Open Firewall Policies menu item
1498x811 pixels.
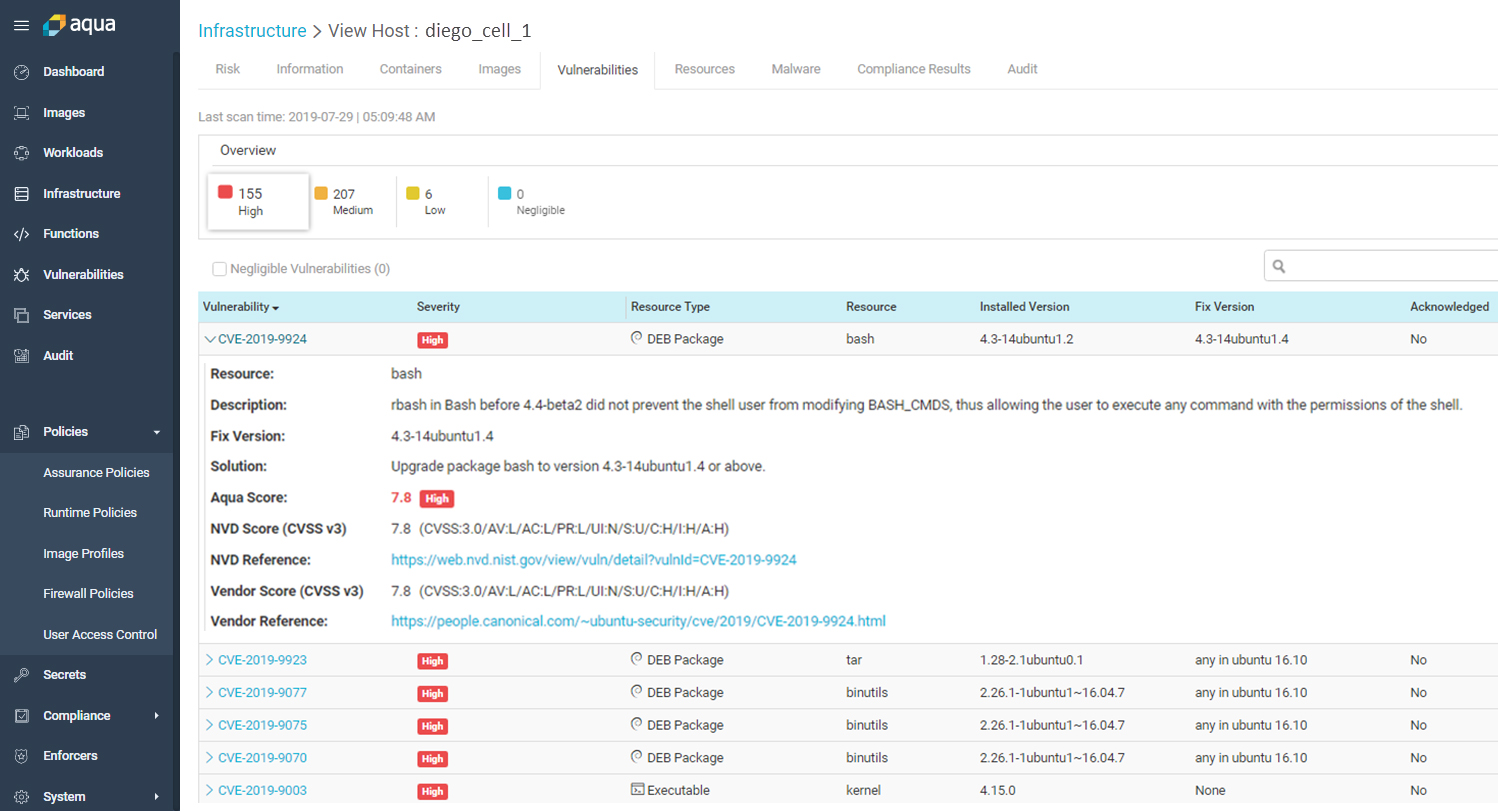(x=88, y=594)
